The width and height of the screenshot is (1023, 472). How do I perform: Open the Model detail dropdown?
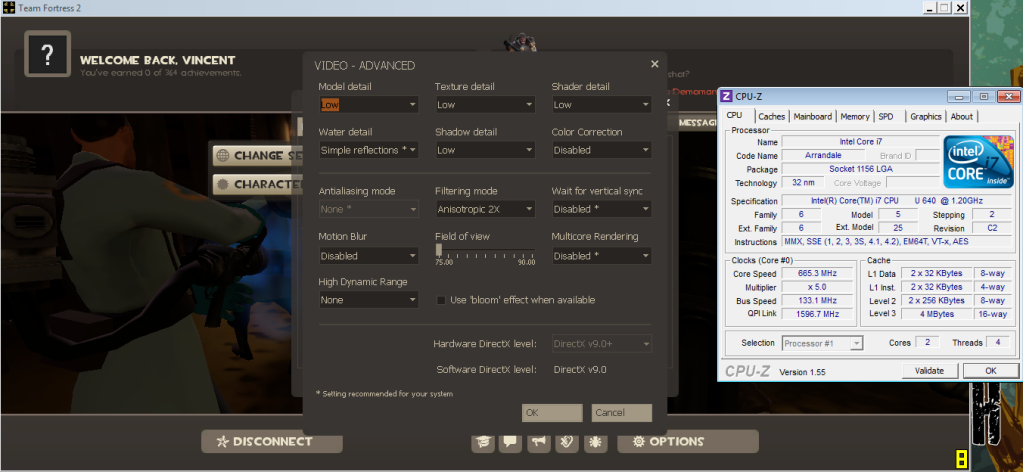(x=368, y=104)
